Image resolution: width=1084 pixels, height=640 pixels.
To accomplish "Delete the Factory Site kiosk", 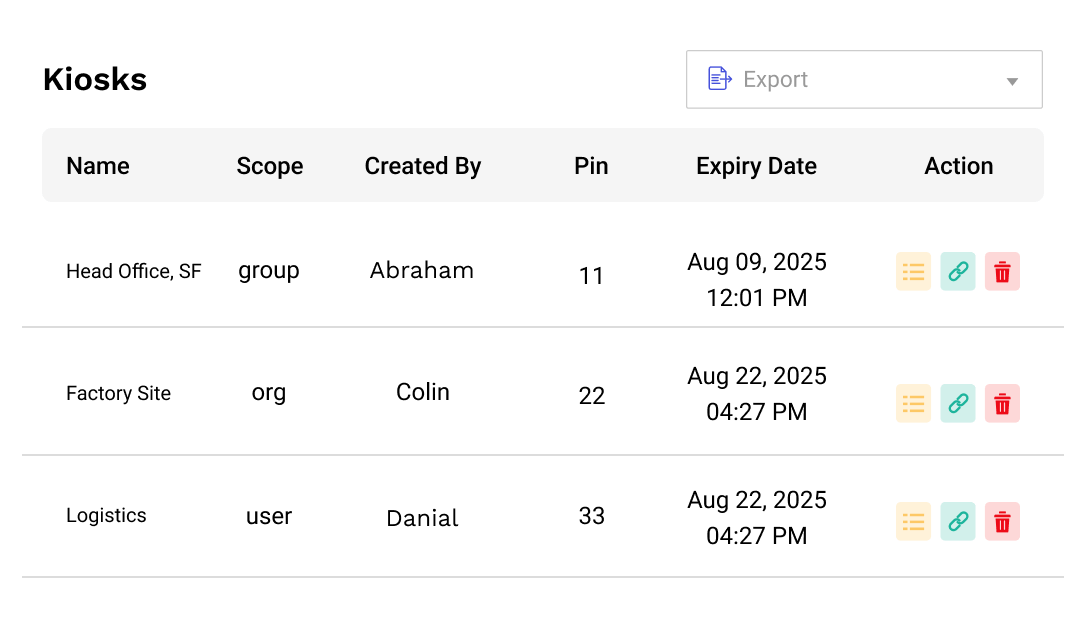I will (1002, 404).
